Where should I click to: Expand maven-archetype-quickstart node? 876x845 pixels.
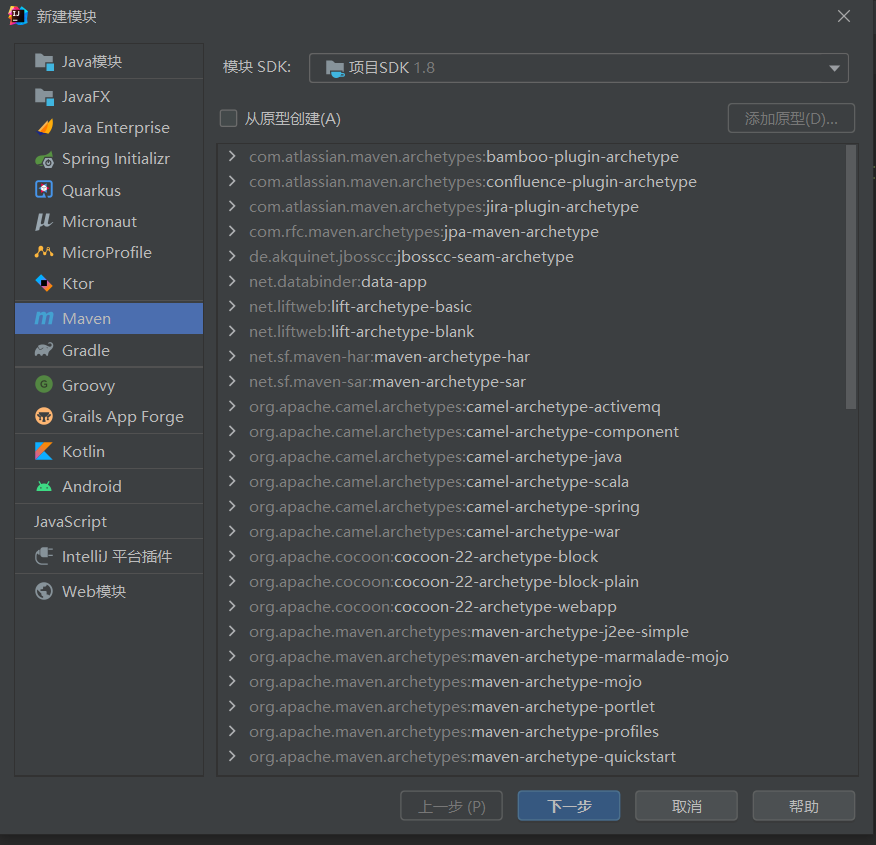(232, 756)
